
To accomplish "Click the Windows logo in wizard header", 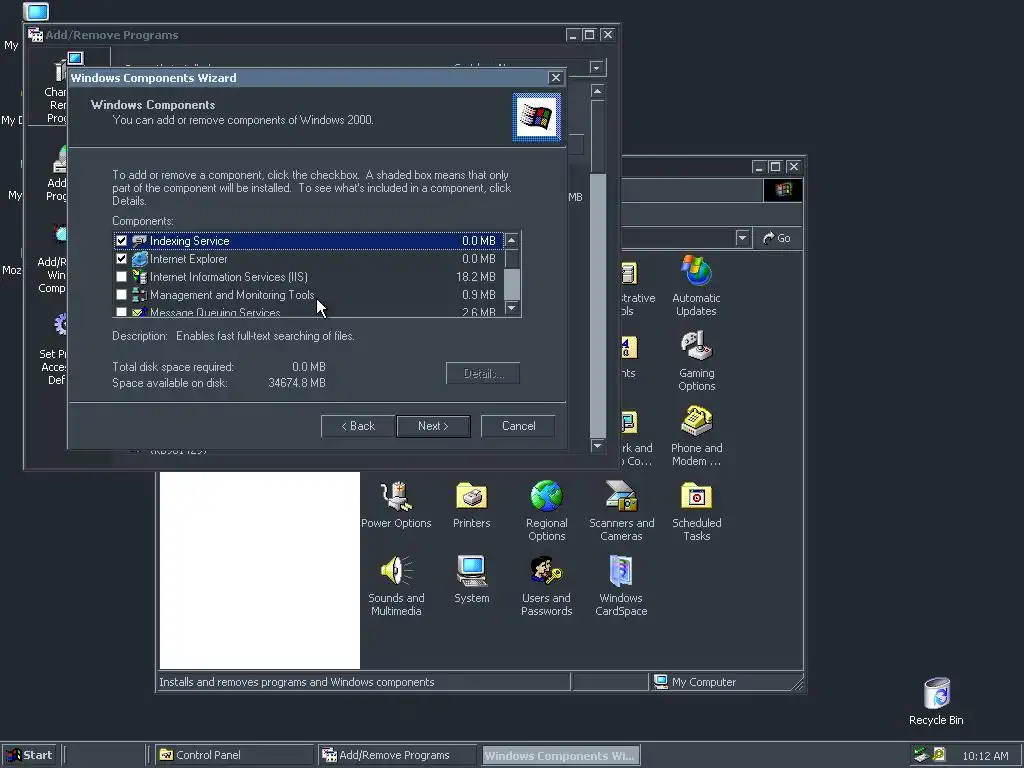I will click(x=536, y=118).
